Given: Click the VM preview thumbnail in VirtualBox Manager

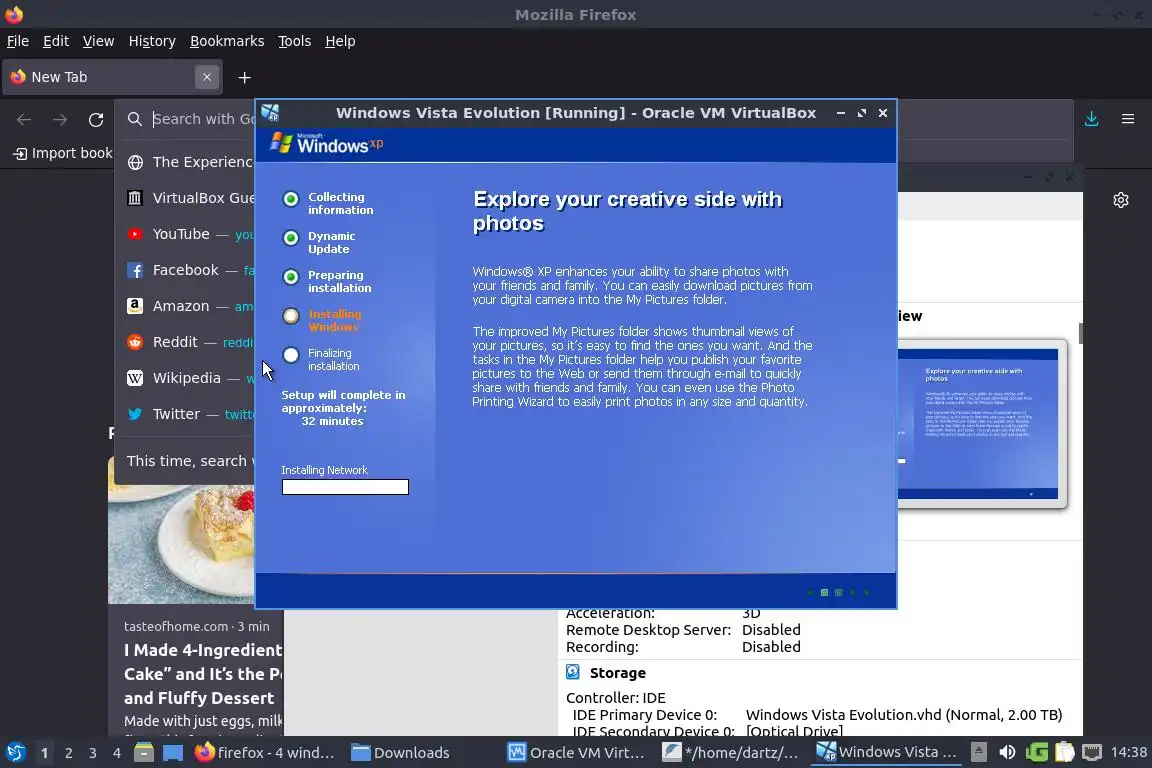Looking at the screenshot, I should [982, 424].
